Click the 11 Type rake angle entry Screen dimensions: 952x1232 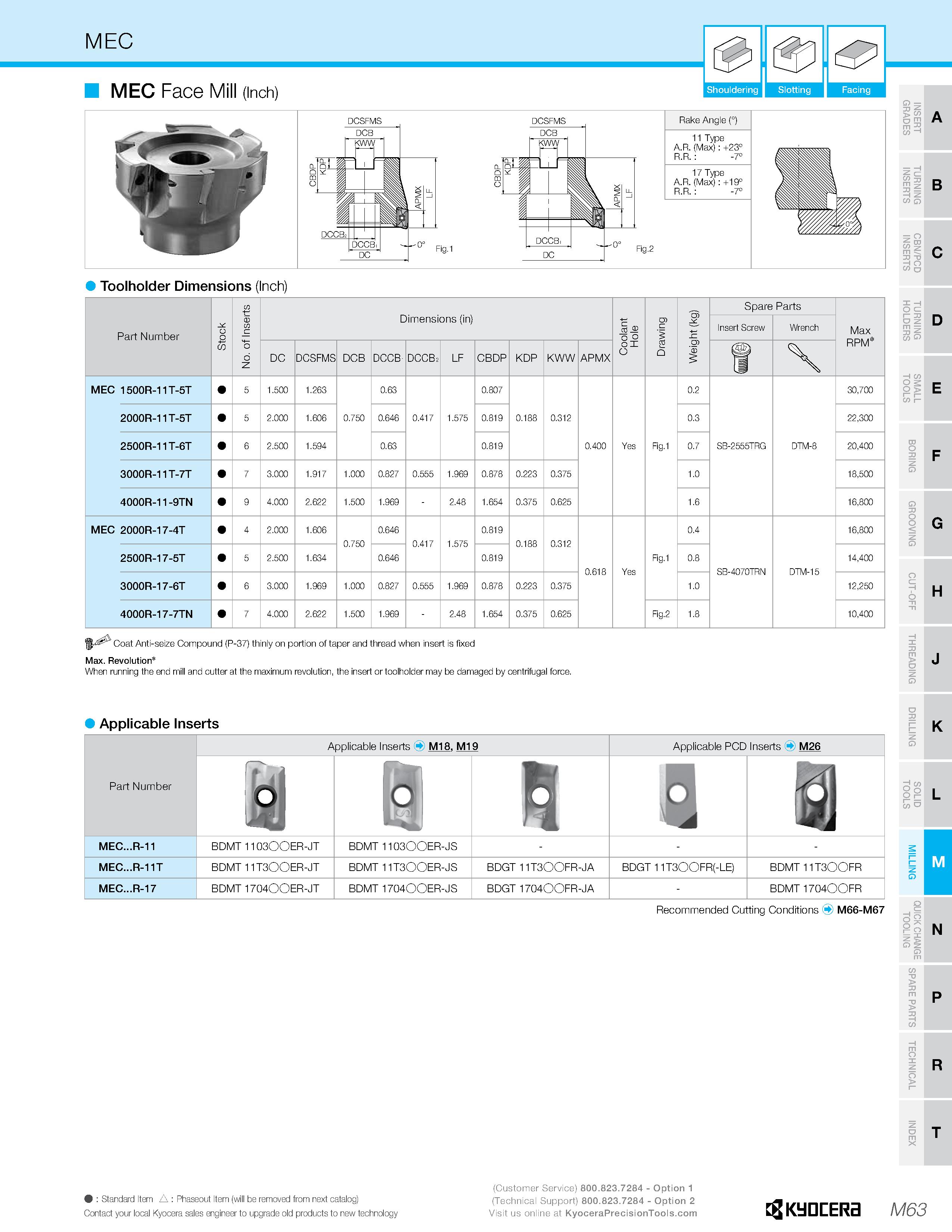(708, 147)
